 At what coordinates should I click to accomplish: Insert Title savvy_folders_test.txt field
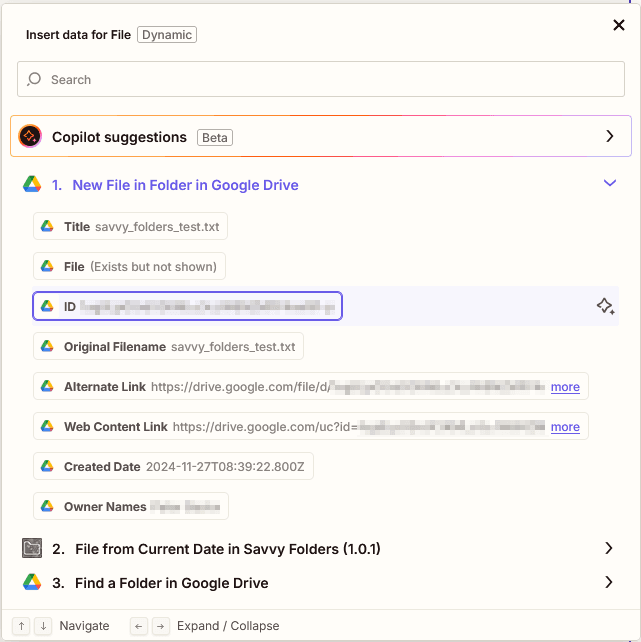pos(130,226)
